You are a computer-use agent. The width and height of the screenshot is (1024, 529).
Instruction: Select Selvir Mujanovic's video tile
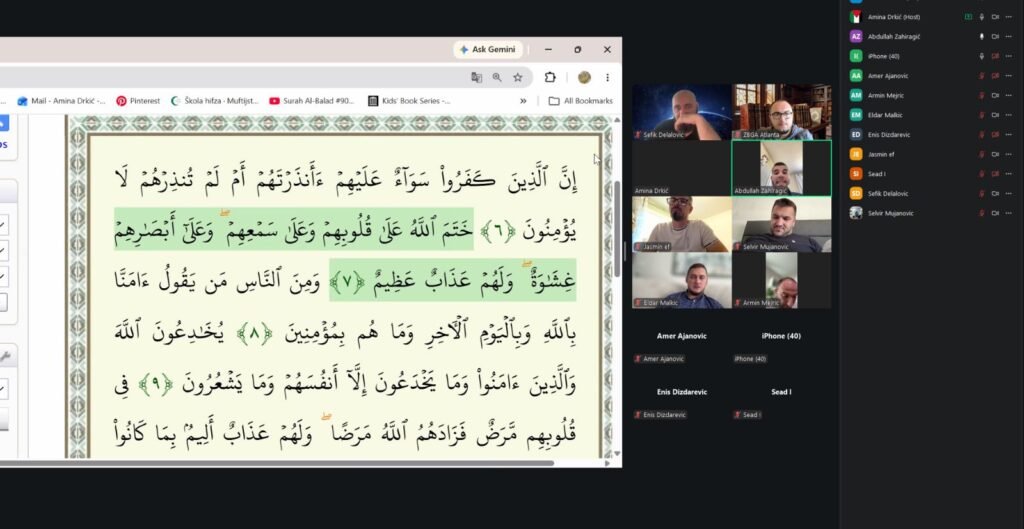pos(782,225)
